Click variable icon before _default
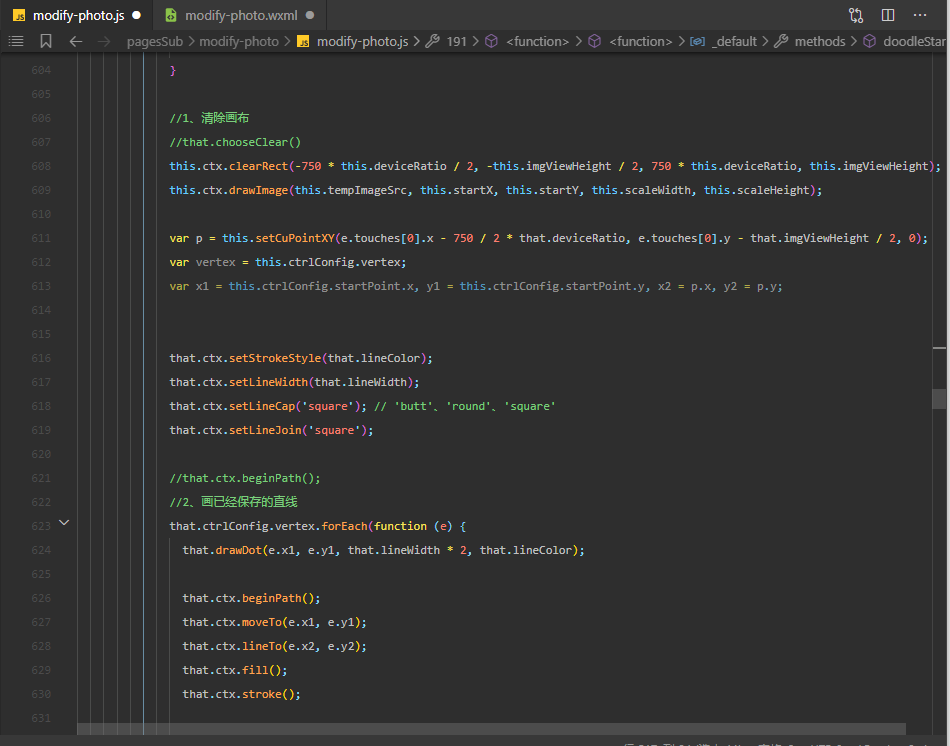This screenshot has width=950, height=746. pos(697,41)
